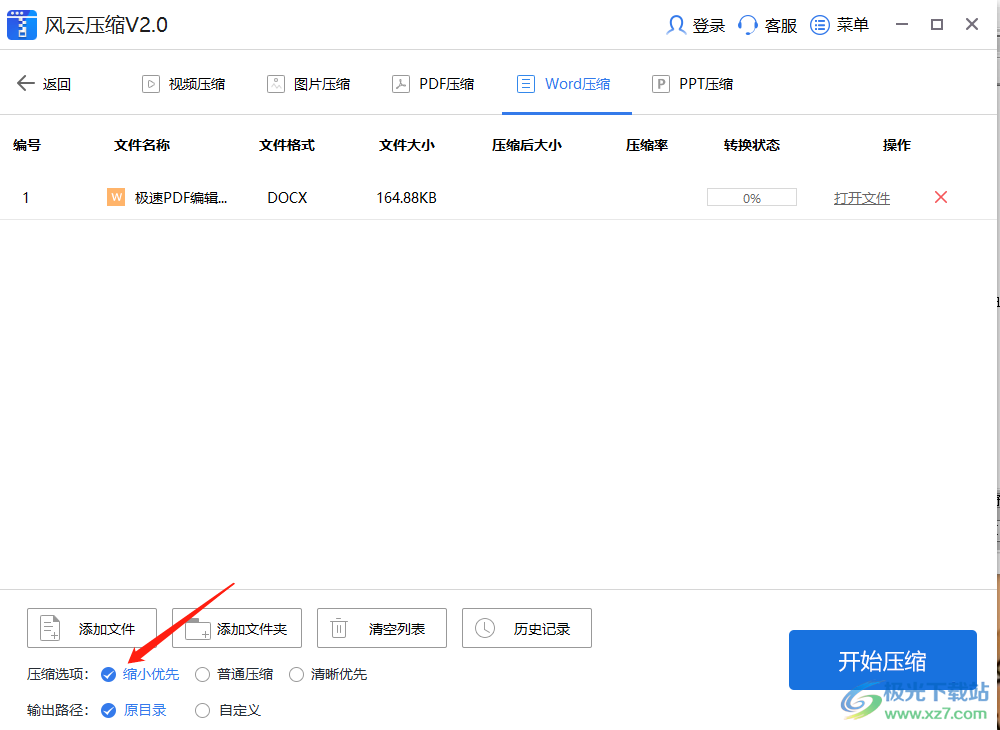Image resolution: width=1000 pixels, height=730 pixels.
Task: Click the Word压缩 document icon
Action: pyautogui.click(x=526, y=84)
